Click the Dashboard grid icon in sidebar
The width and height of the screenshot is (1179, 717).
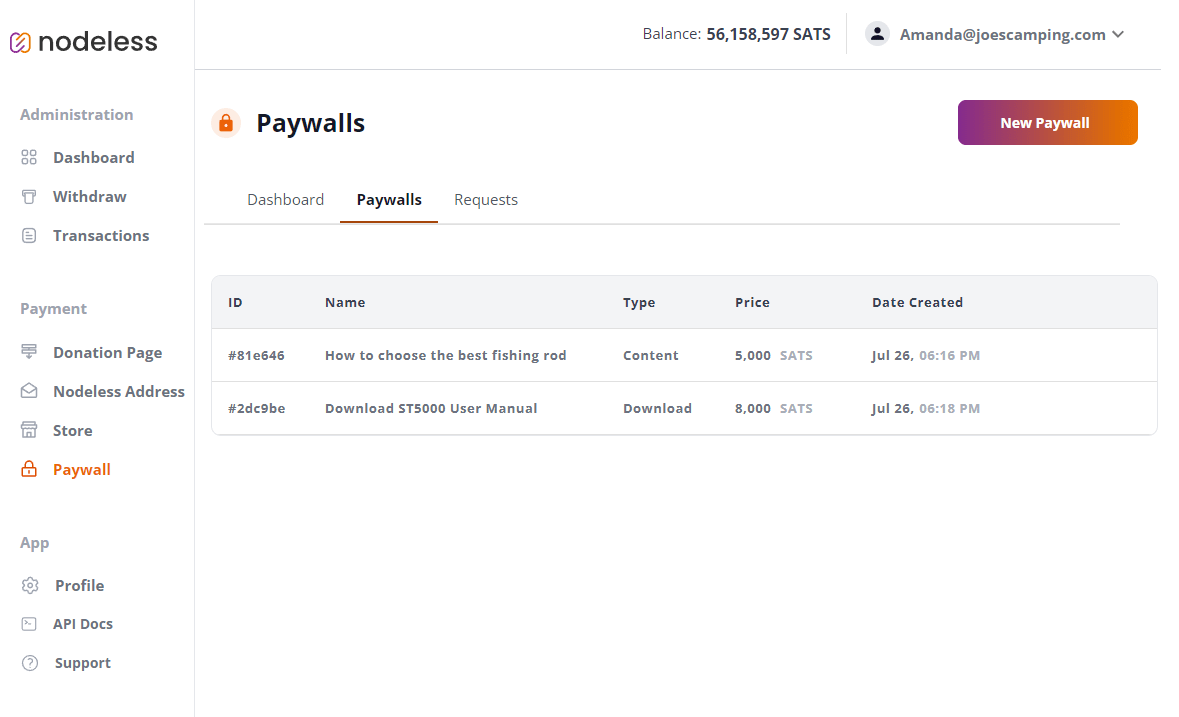pyautogui.click(x=29, y=157)
